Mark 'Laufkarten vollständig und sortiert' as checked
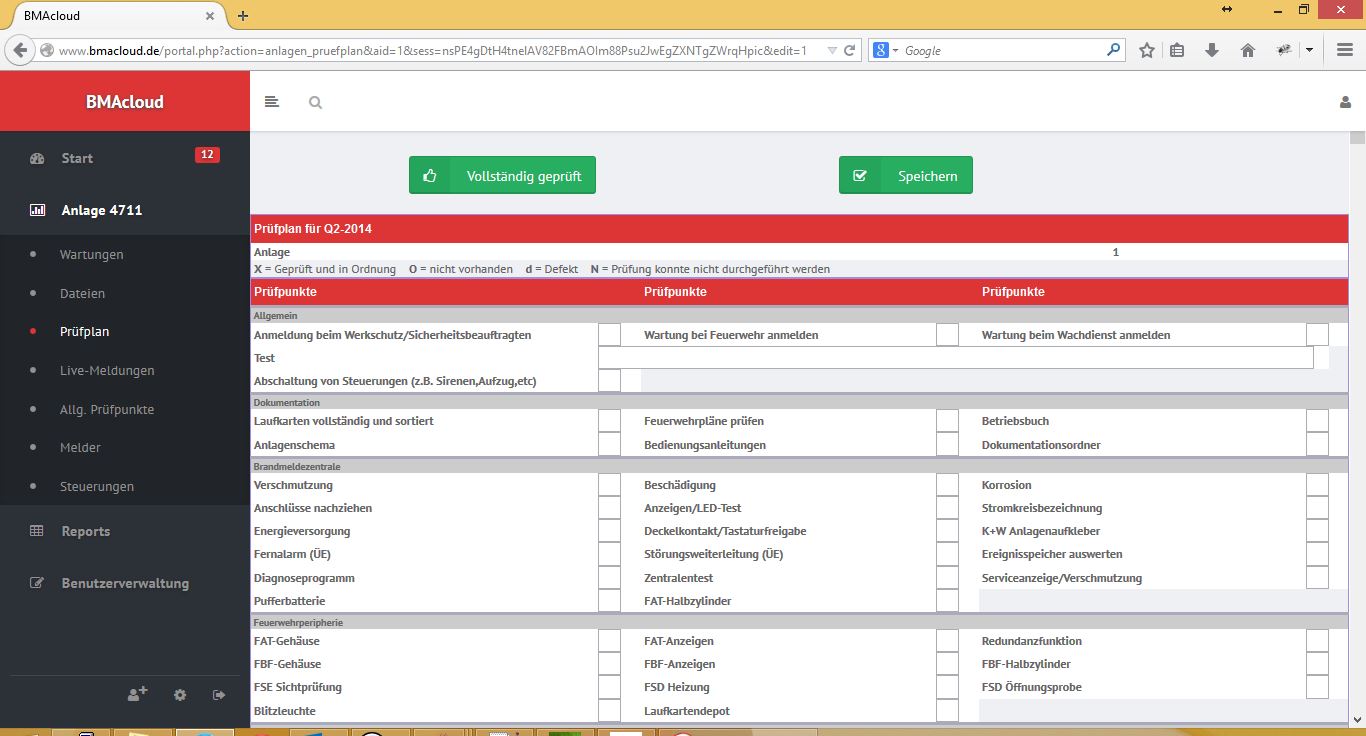Viewport: 1366px width, 736px height. 609,420
